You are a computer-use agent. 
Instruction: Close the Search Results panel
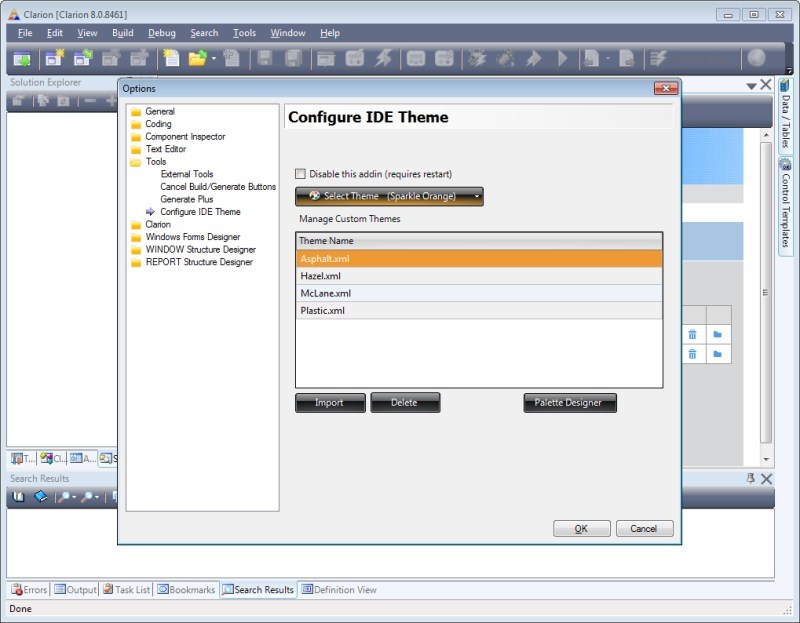tap(766, 478)
